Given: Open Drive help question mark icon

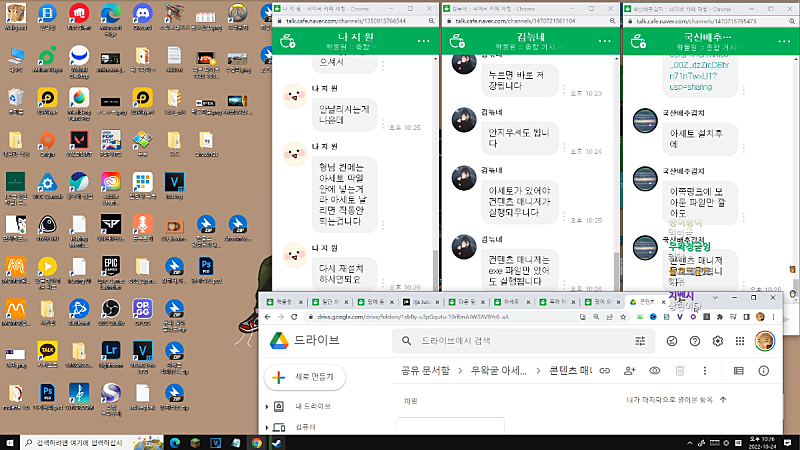Looking at the screenshot, I should [x=695, y=341].
